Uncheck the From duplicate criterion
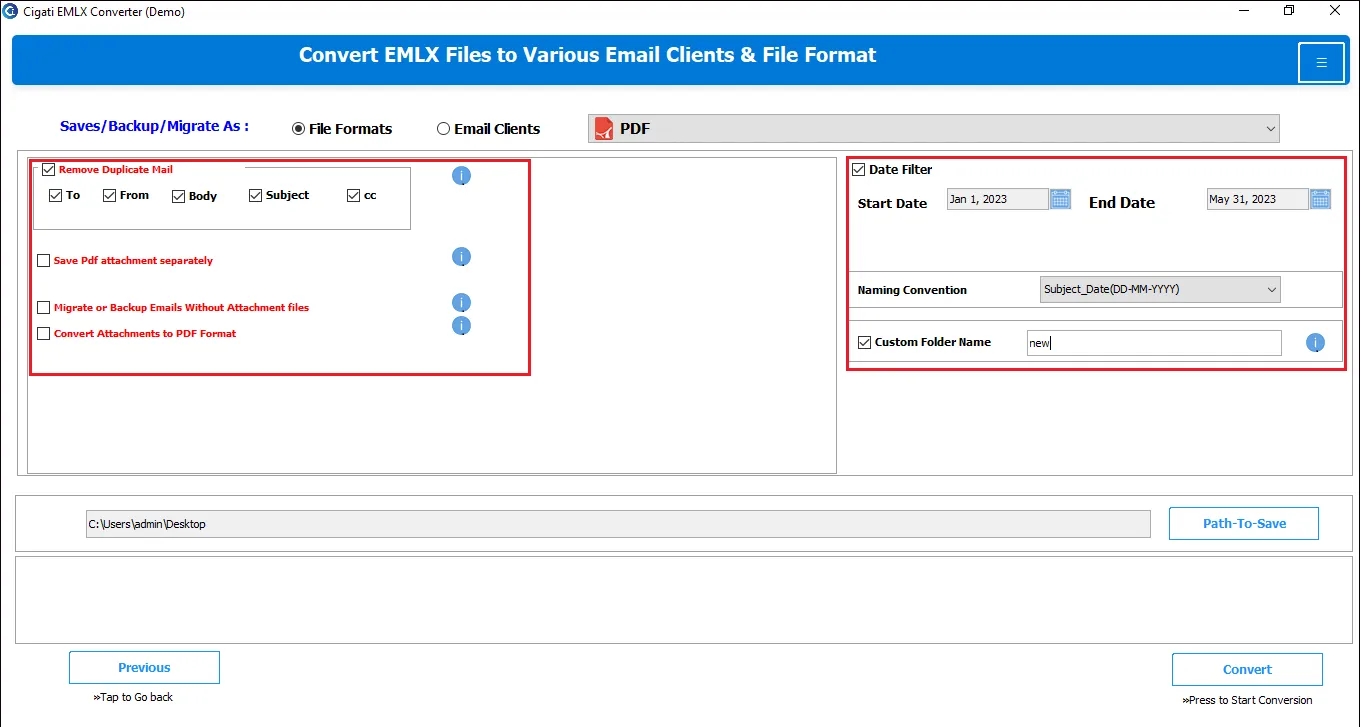 click(x=109, y=196)
